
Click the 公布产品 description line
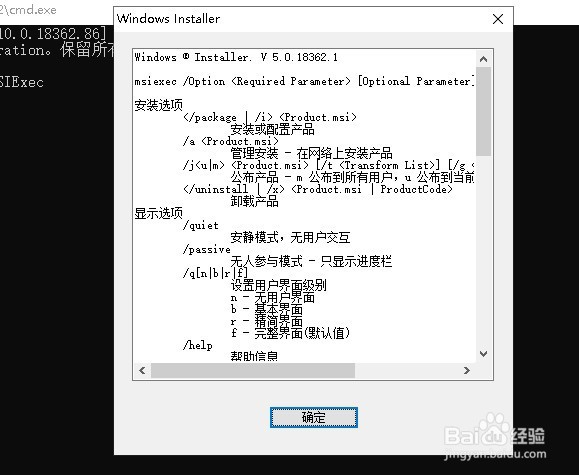click(x=352, y=178)
